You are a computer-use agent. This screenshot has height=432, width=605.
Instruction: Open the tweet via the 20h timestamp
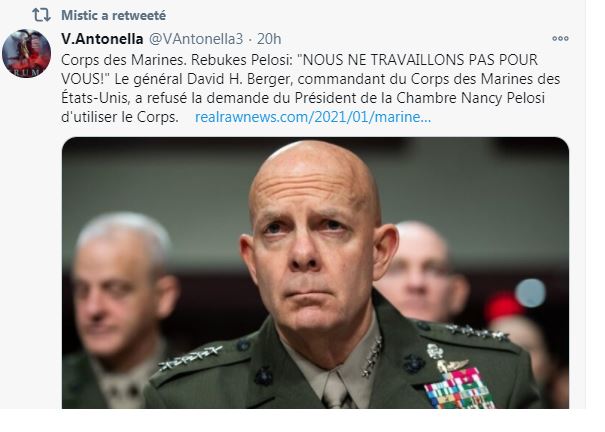(x=269, y=39)
